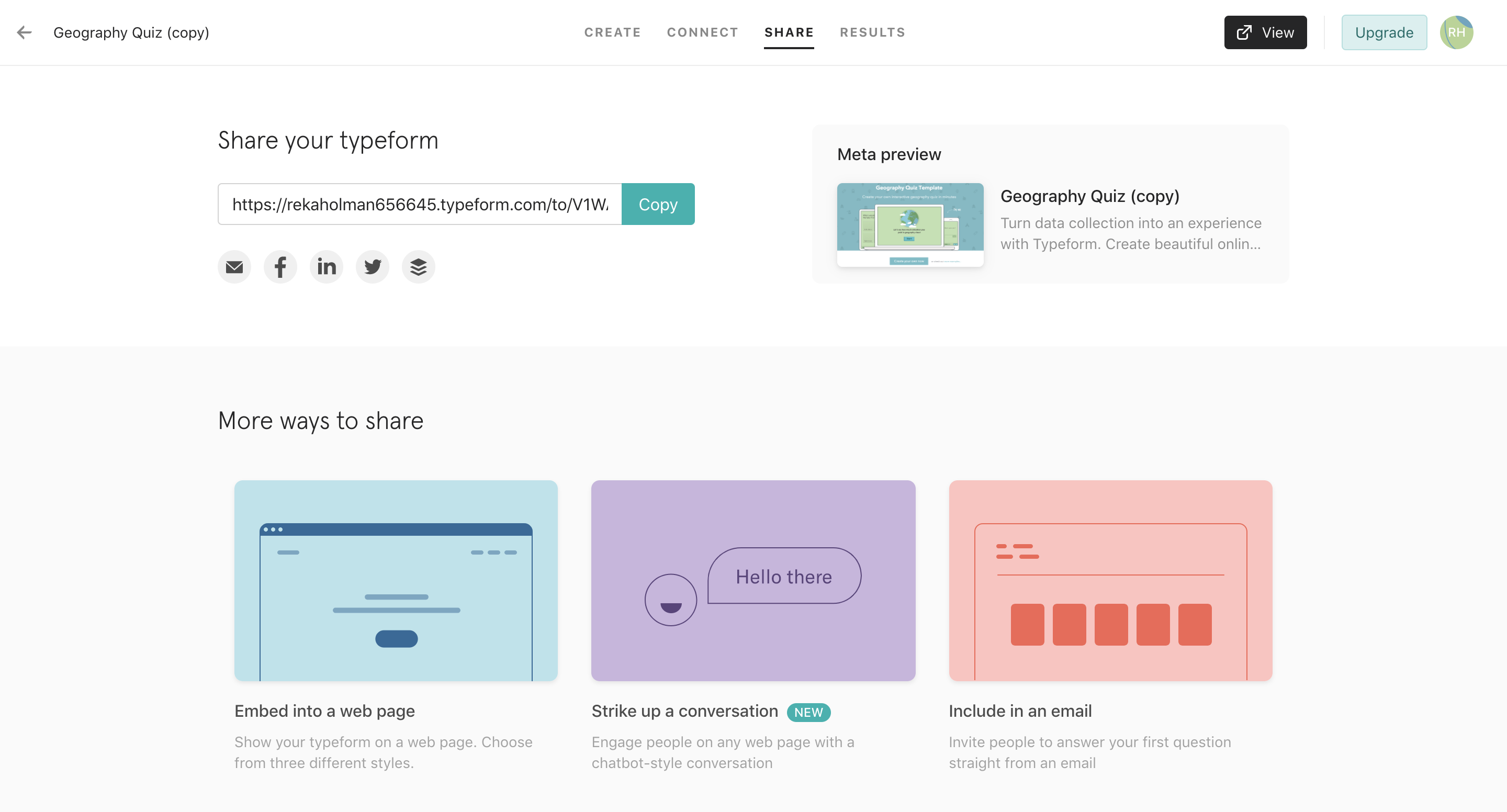1507x812 pixels.
Task: Open the Include in an email card
Action: tap(1110, 580)
